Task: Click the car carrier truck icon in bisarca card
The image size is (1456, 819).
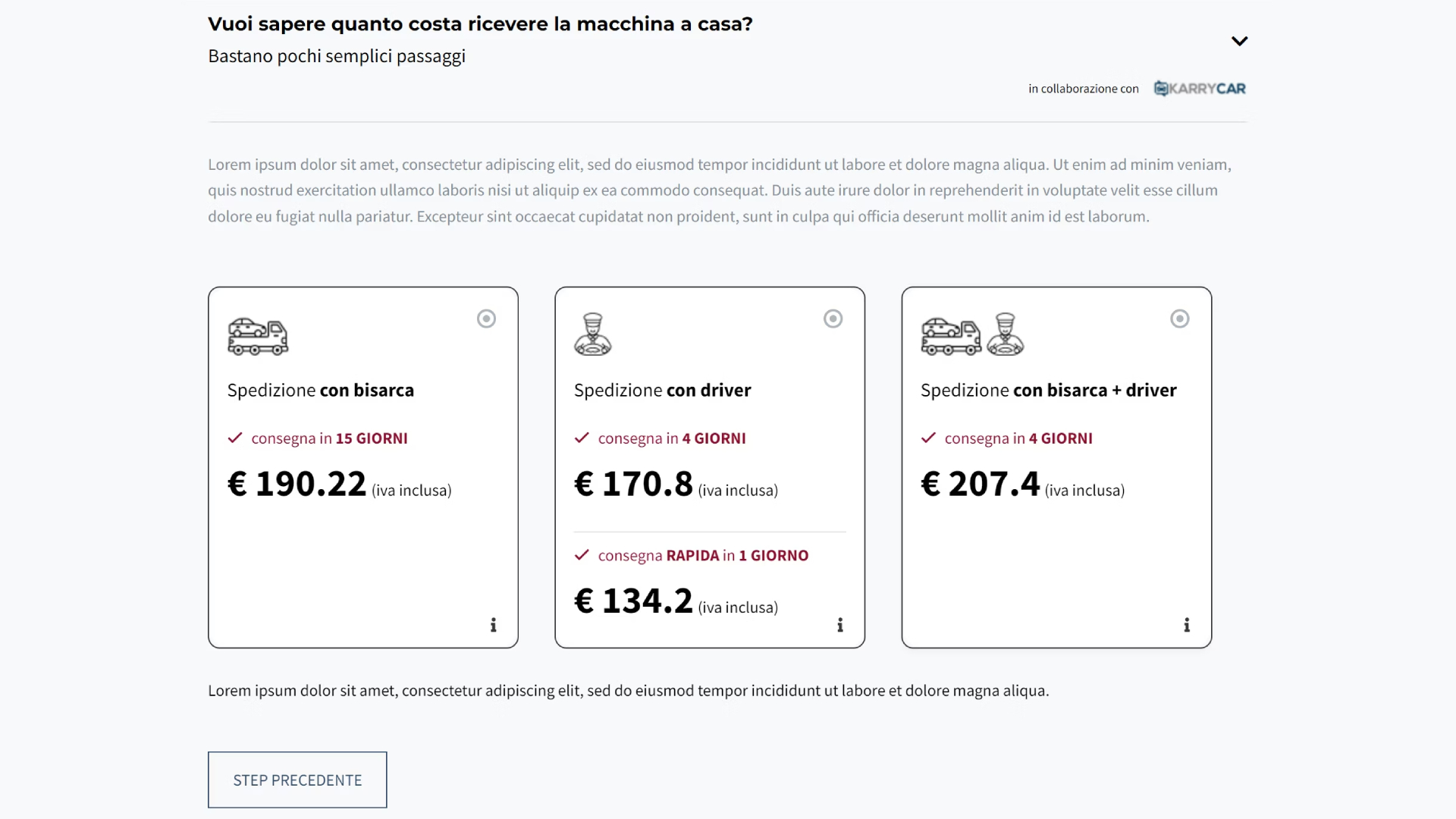Action: tap(258, 336)
